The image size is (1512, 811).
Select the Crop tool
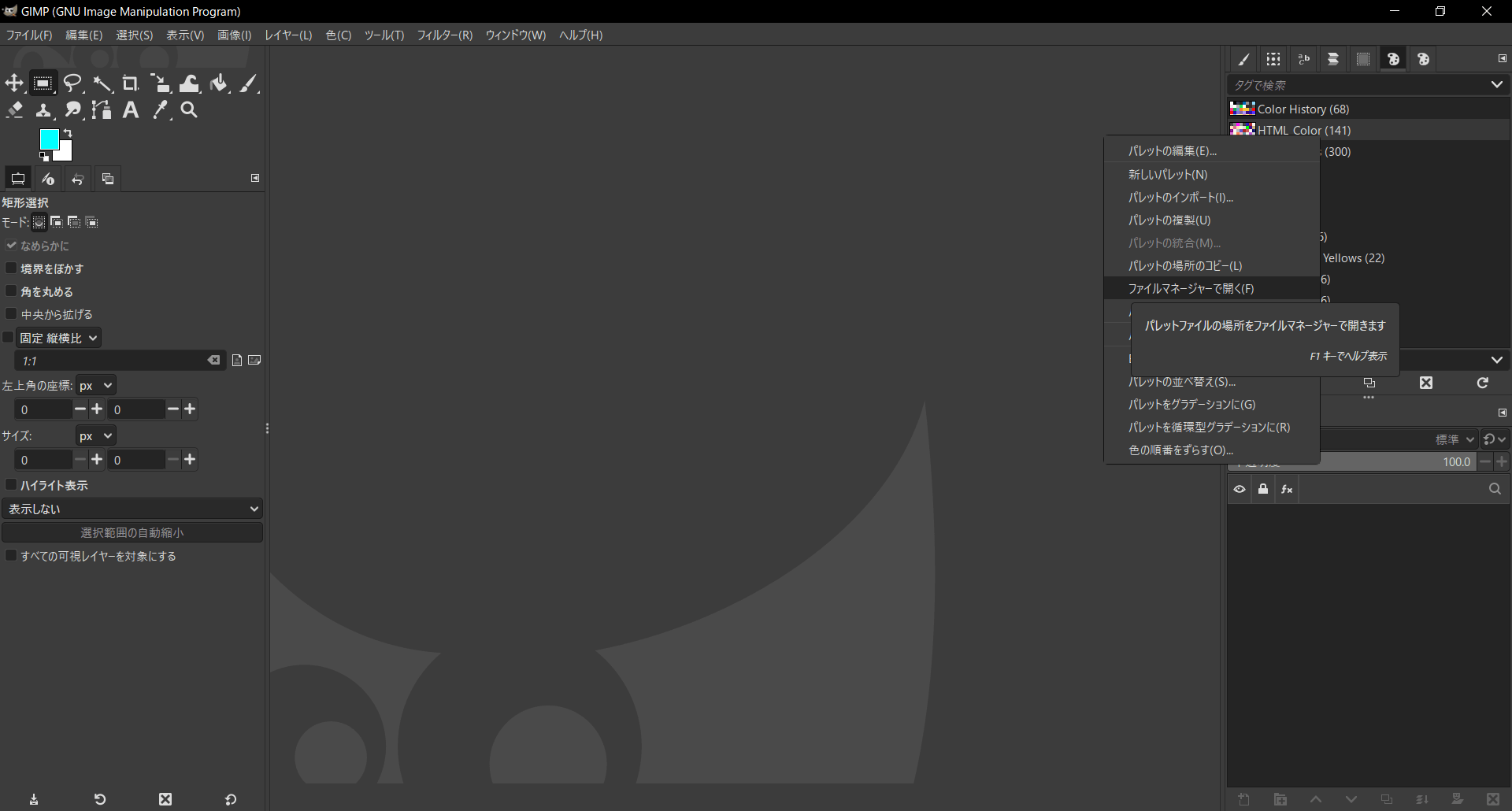tap(131, 83)
